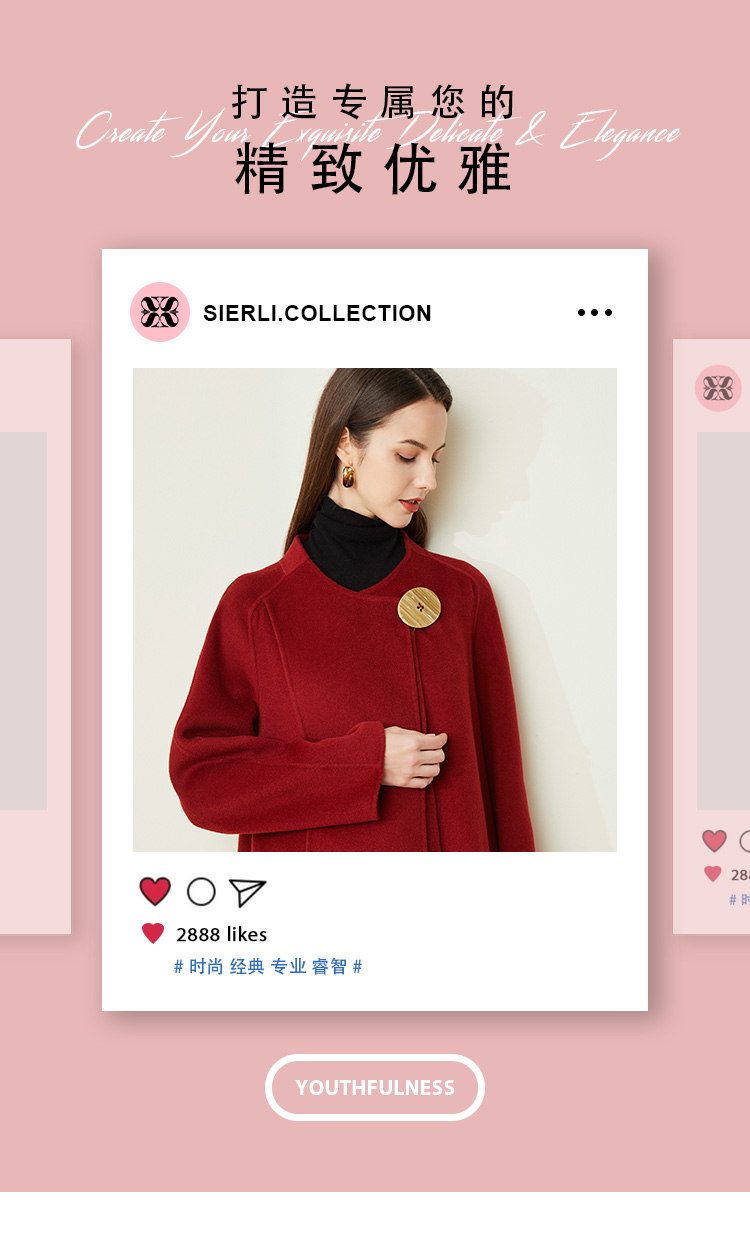Click the YOUTHFULNESS pill button
Image resolution: width=750 pixels, height=1242 pixels.
[x=375, y=1087]
